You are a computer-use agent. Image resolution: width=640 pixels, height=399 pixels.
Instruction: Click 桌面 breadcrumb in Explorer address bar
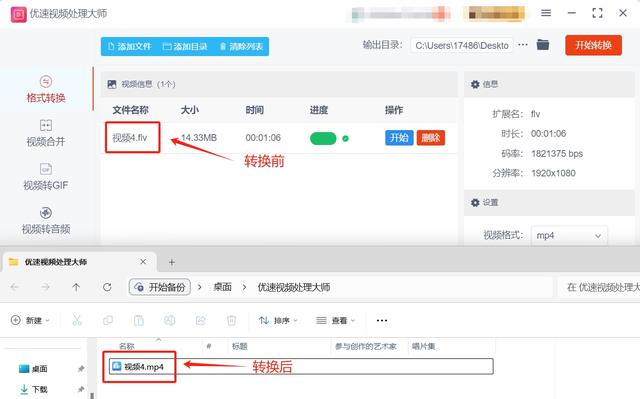(x=222, y=287)
